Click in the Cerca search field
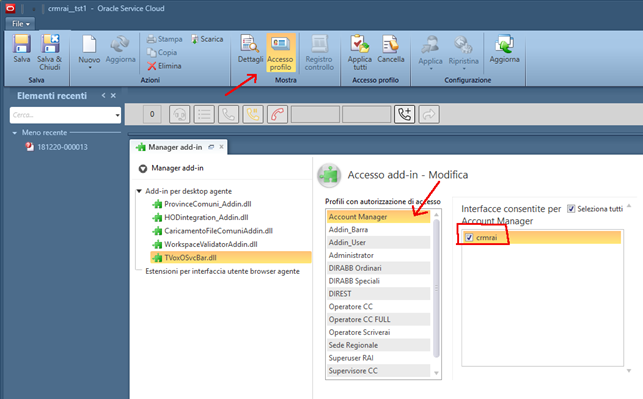The height and width of the screenshot is (399, 643). 62,115
